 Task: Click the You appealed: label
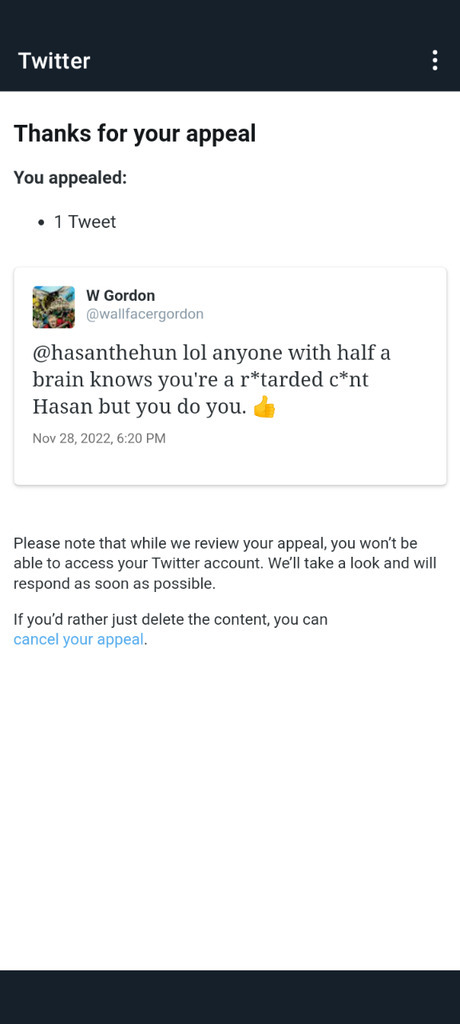click(70, 178)
